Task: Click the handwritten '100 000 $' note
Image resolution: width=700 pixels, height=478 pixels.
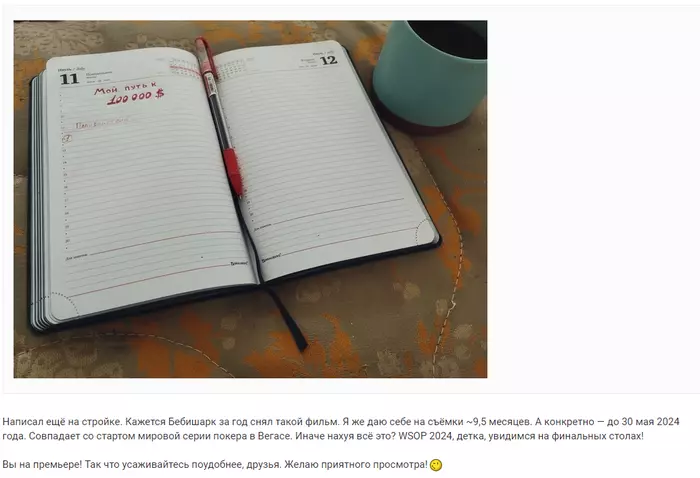Action: (x=135, y=98)
